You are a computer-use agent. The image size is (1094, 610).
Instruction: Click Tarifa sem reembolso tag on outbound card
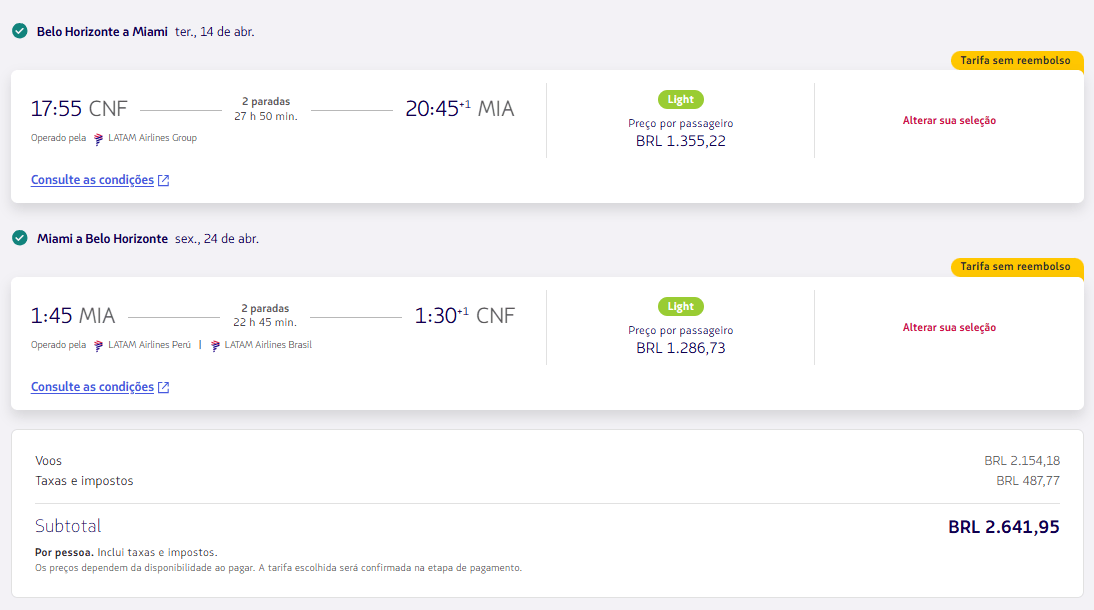[x=1015, y=61]
